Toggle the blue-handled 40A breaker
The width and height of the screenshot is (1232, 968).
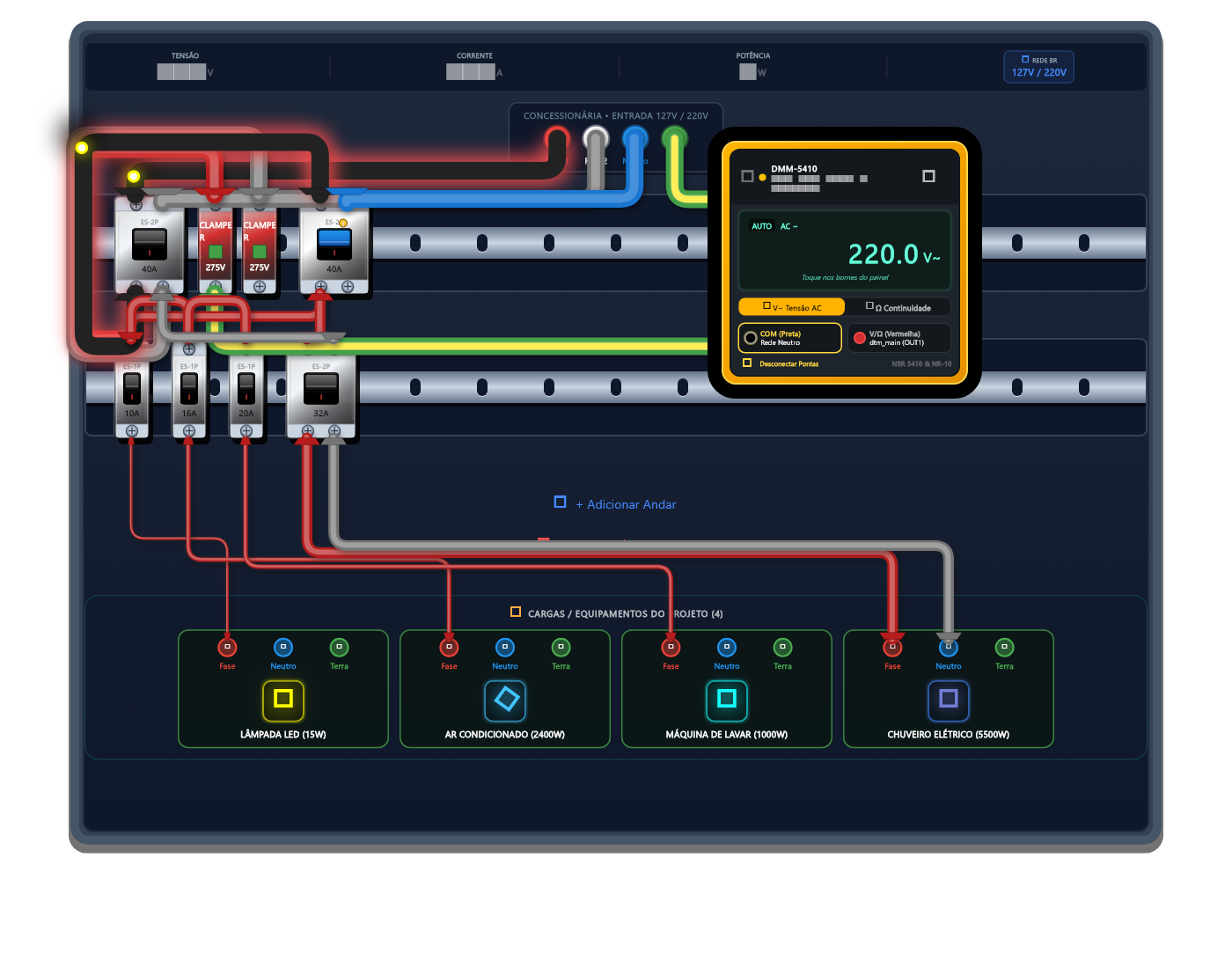click(334, 245)
